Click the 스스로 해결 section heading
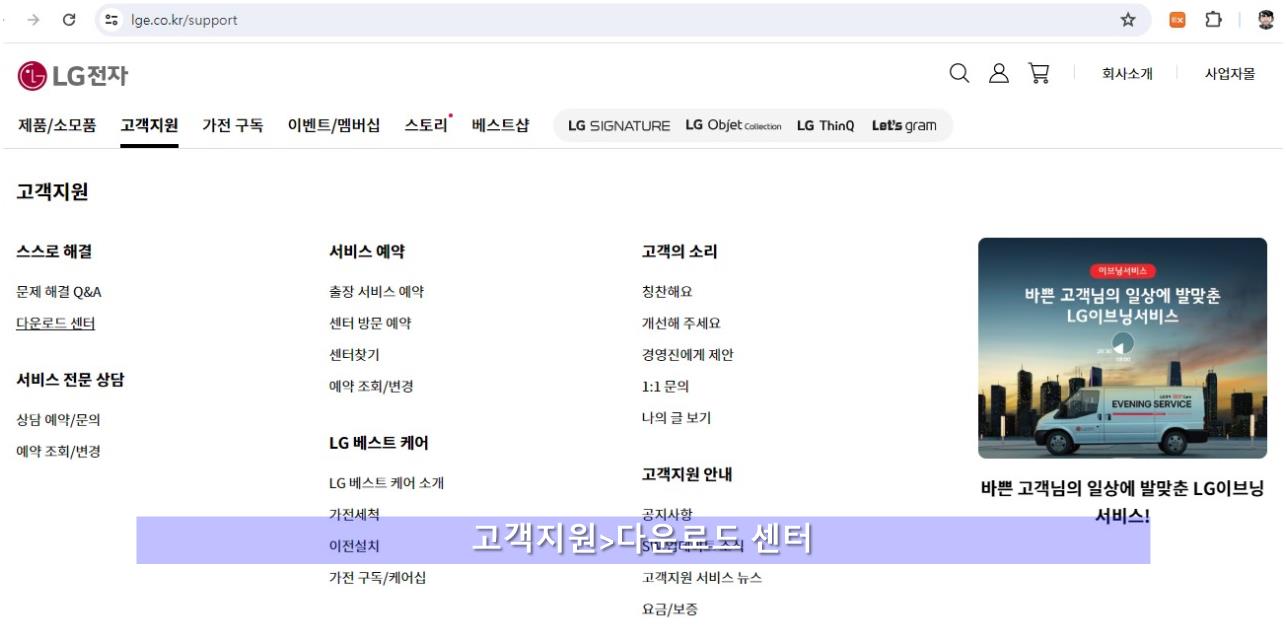The image size is (1286, 630). click(x=54, y=252)
